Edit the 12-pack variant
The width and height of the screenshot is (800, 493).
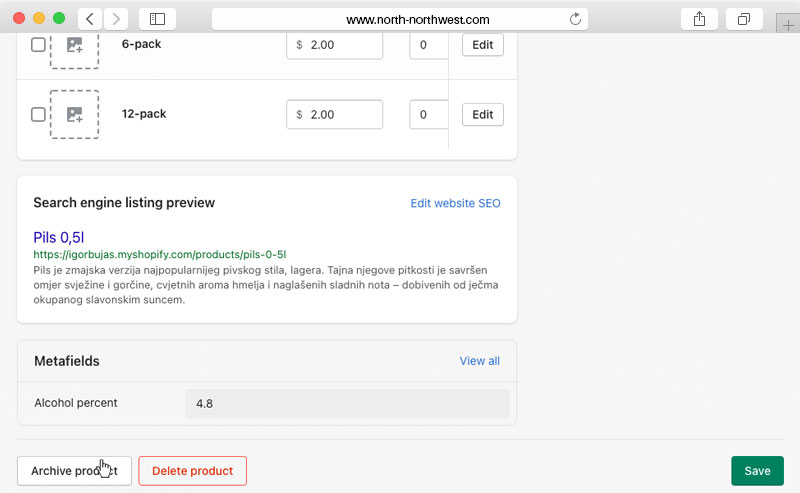(x=482, y=114)
